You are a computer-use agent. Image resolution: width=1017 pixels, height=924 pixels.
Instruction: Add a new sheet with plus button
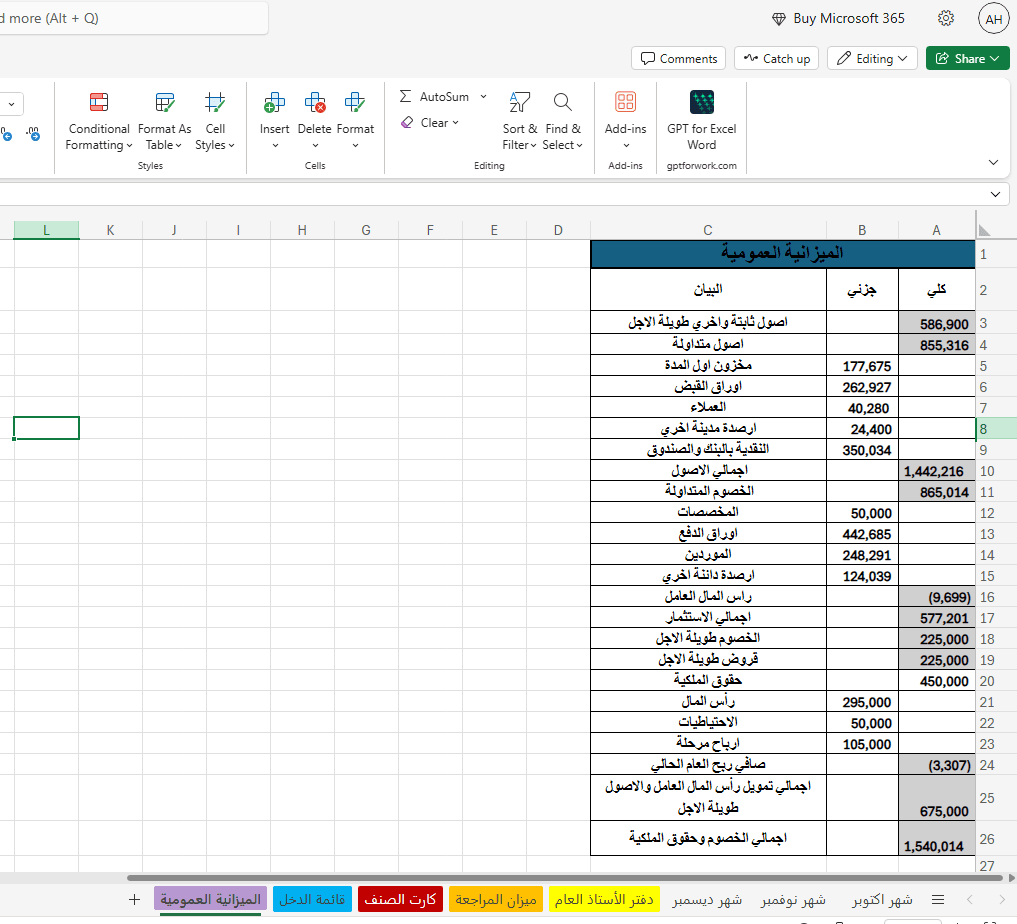[x=135, y=899]
